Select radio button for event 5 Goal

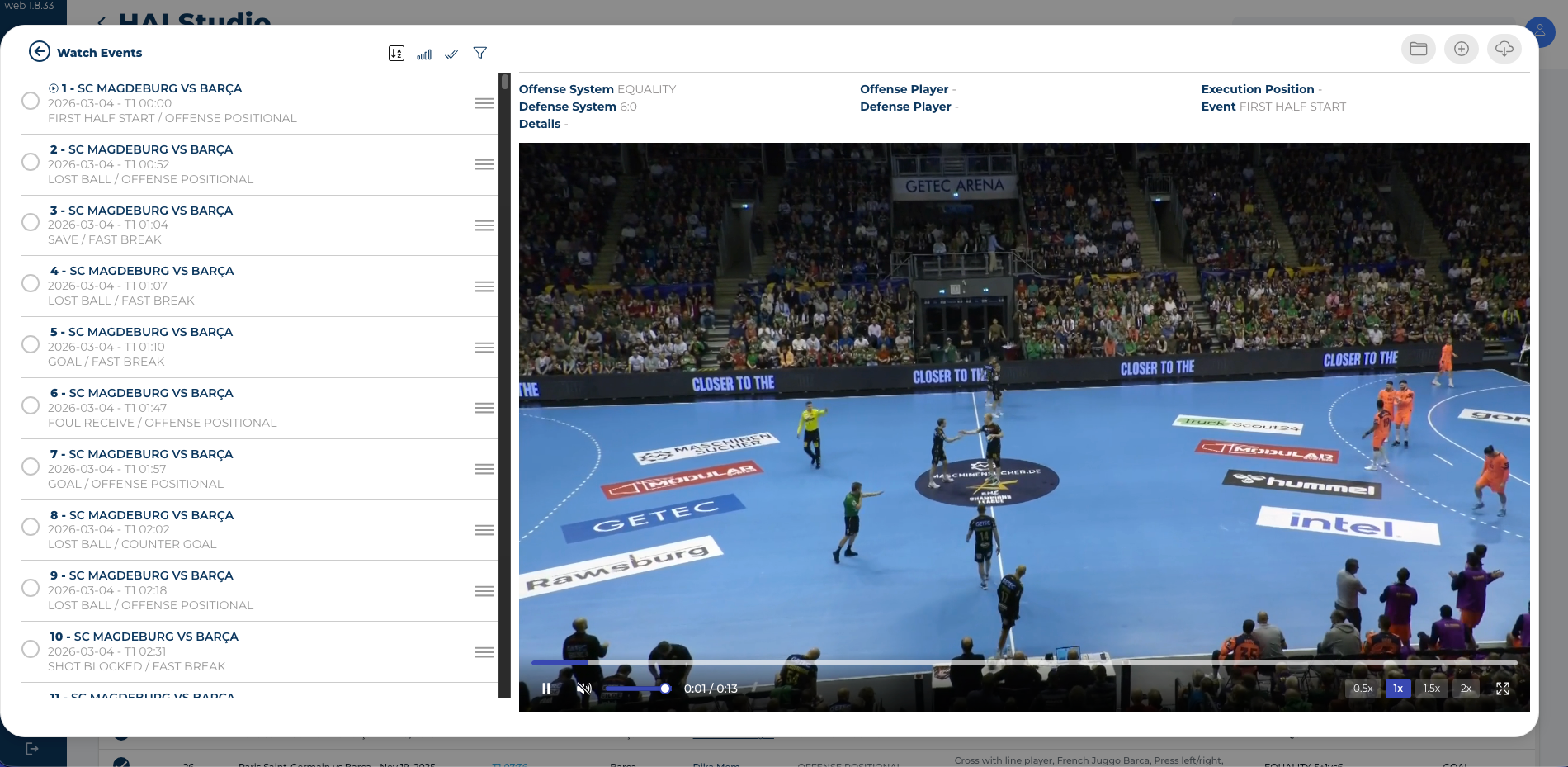click(31, 344)
